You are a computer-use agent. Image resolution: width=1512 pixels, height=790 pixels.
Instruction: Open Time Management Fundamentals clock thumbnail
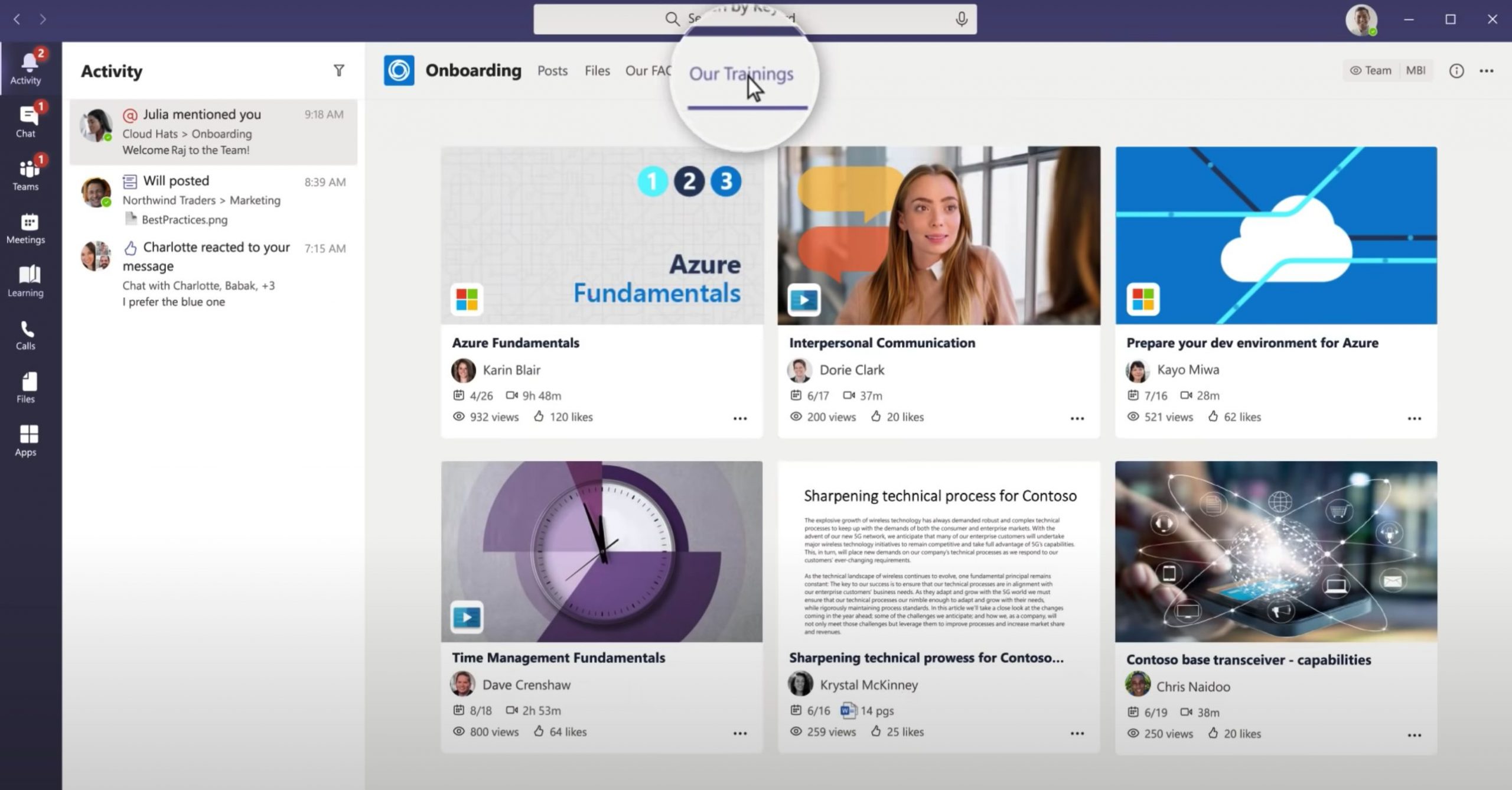click(x=601, y=551)
